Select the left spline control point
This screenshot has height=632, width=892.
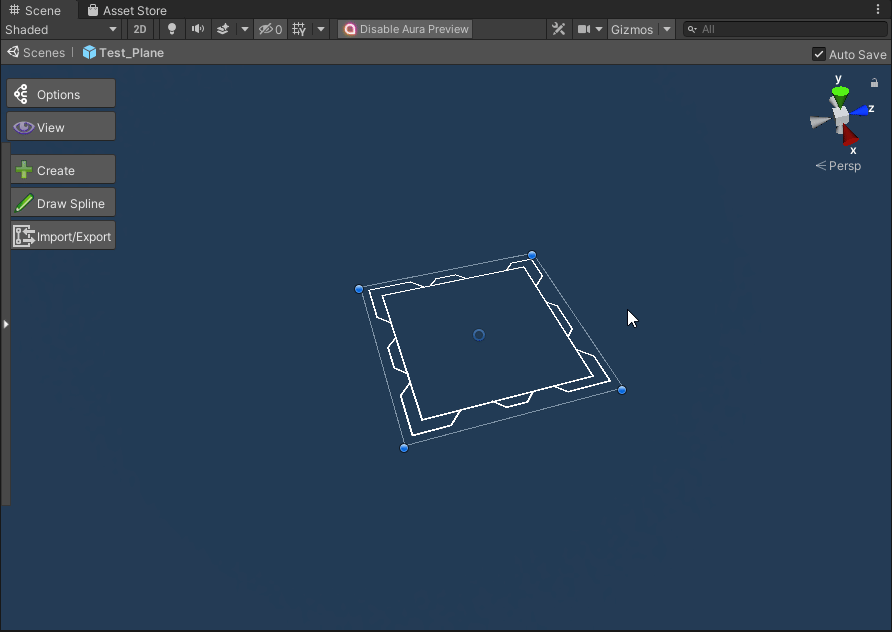[x=359, y=289]
